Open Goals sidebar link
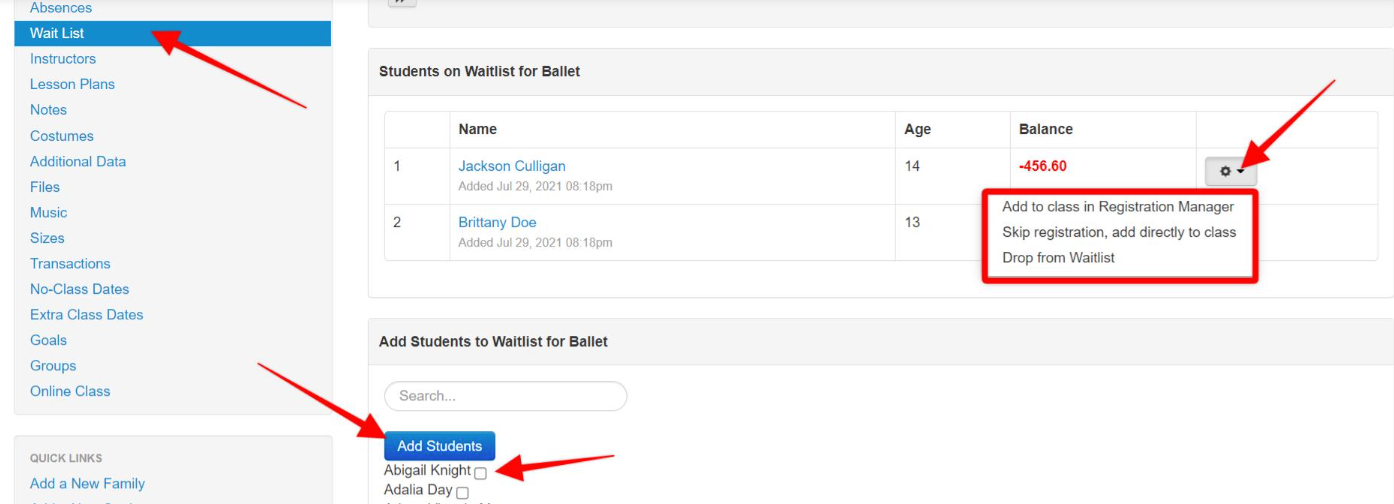 (49, 340)
